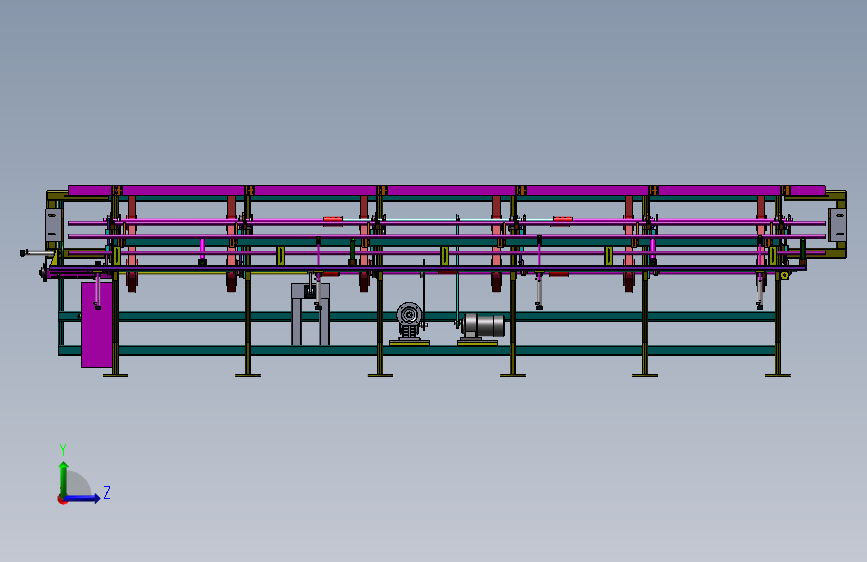867x562 pixels.
Task: Select the horizontal cylinder protruding at the left end
Action: [38, 253]
